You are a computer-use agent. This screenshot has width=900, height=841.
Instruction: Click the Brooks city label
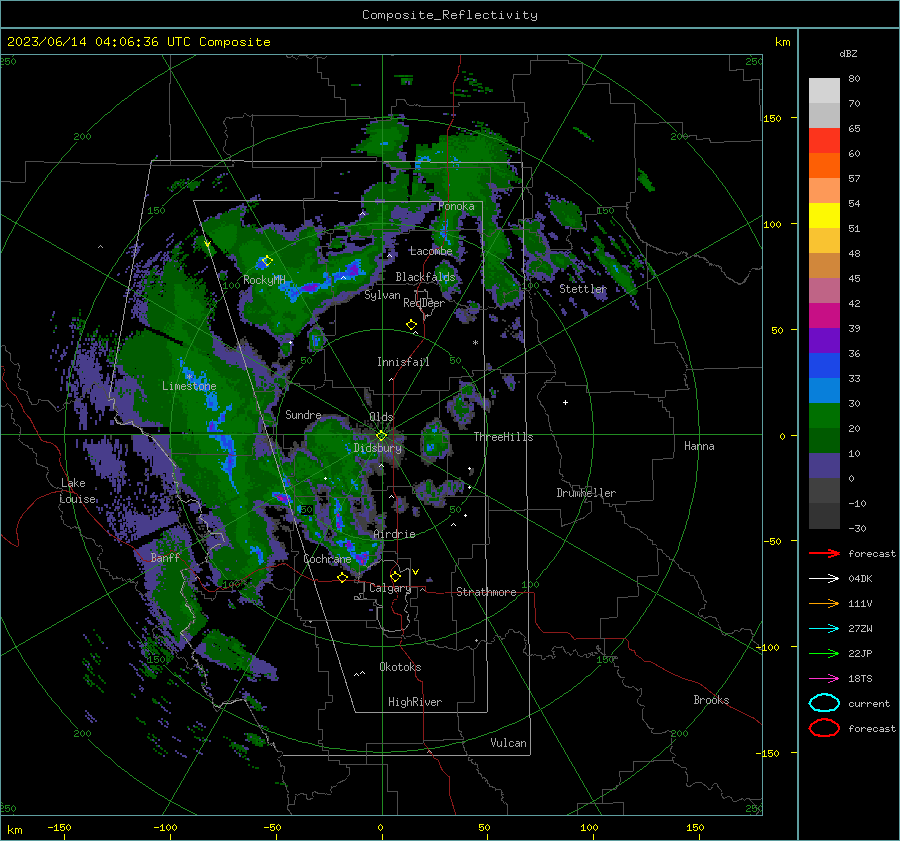point(711,700)
